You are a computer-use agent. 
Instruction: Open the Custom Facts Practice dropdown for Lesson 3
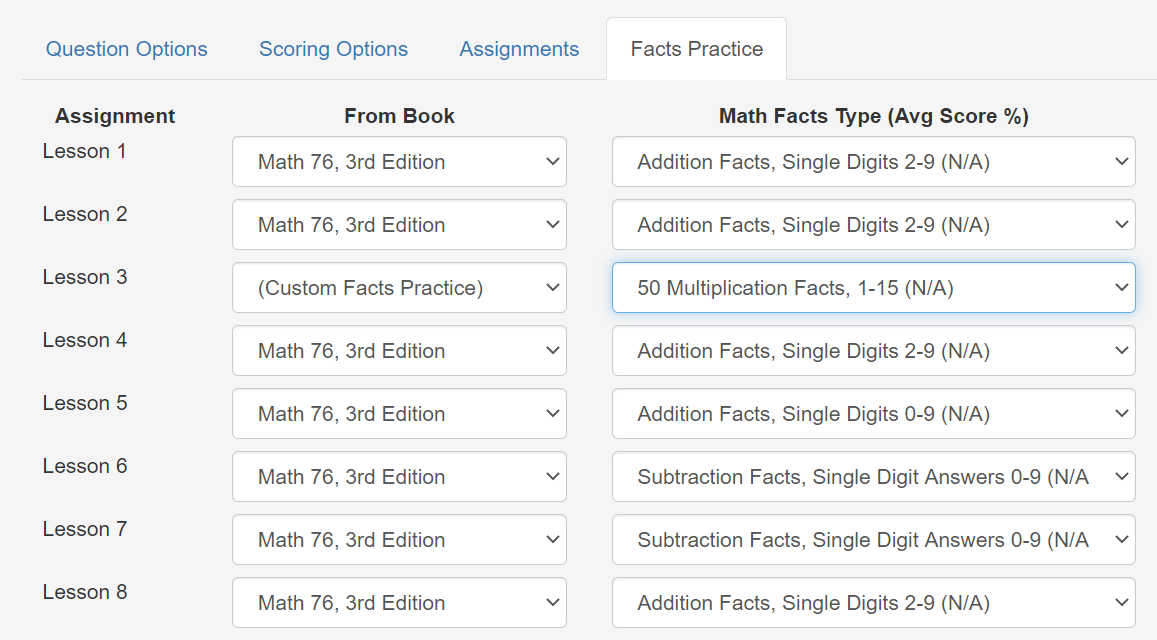pos(399,288)
